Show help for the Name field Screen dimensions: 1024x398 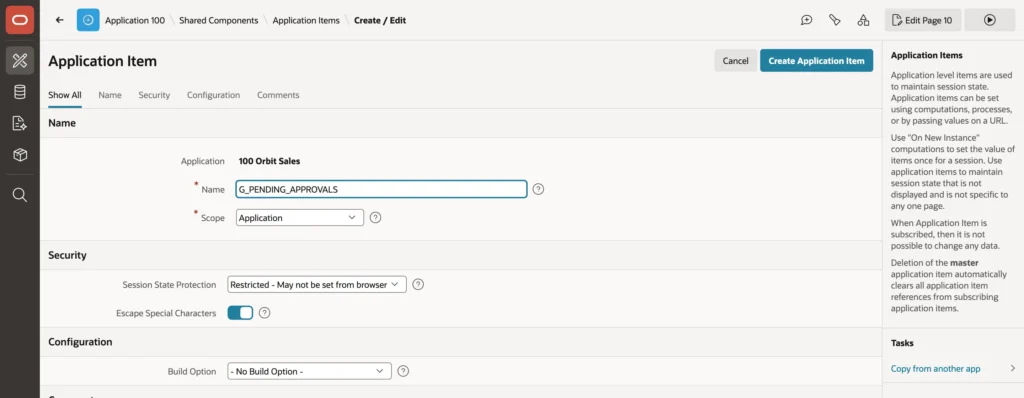[538, 189]
